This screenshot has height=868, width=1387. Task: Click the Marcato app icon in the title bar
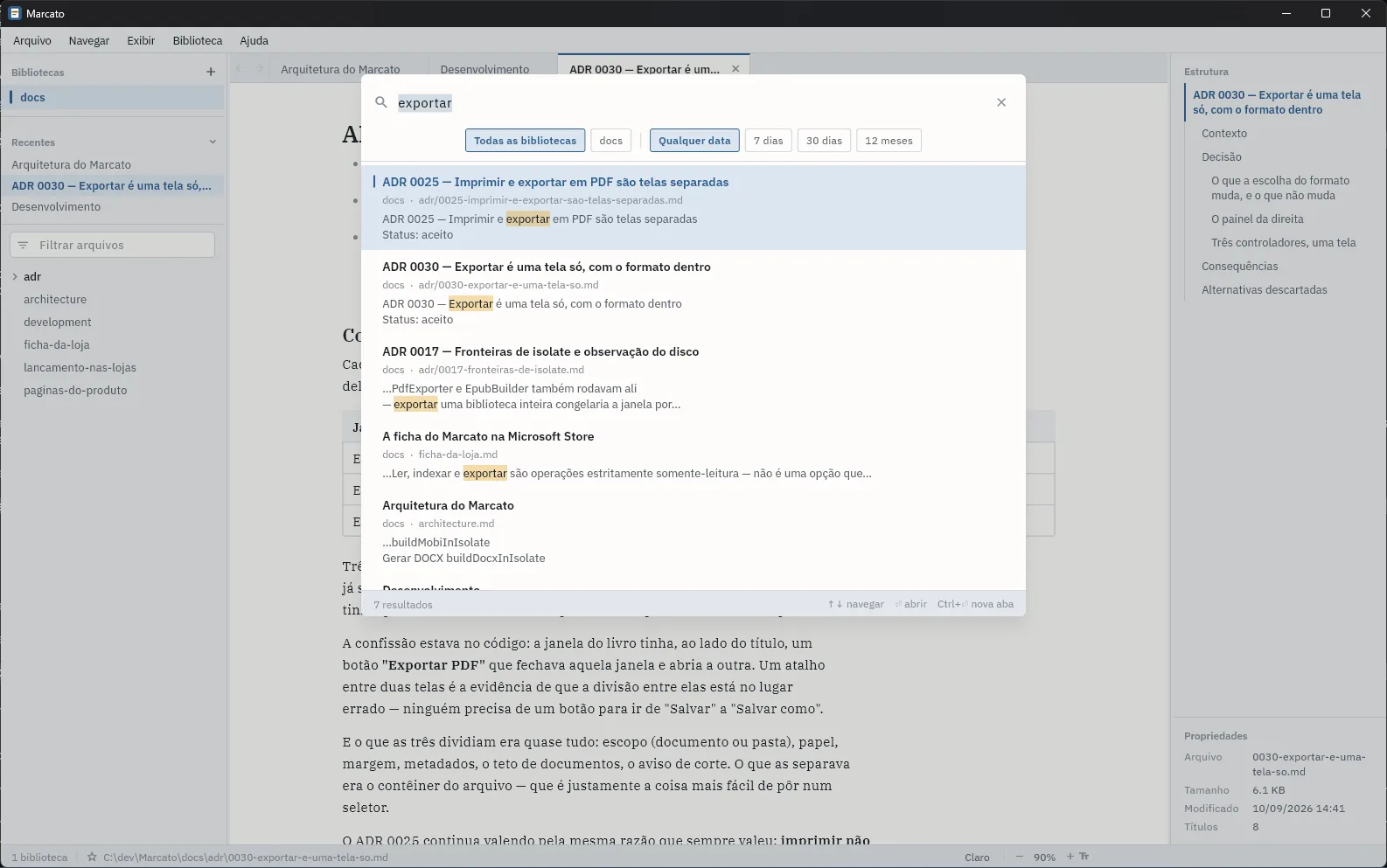click(x=14, y=13)
